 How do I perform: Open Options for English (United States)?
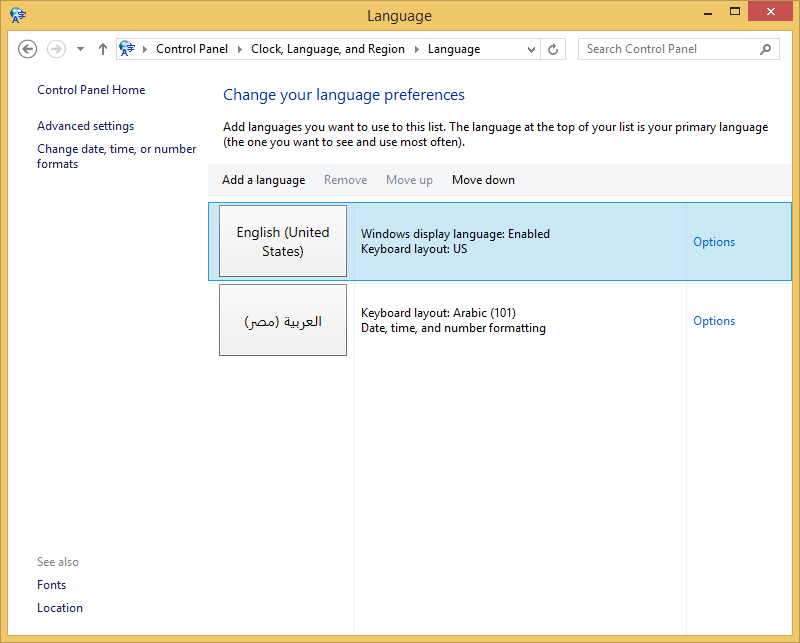[x=714, y=242]
